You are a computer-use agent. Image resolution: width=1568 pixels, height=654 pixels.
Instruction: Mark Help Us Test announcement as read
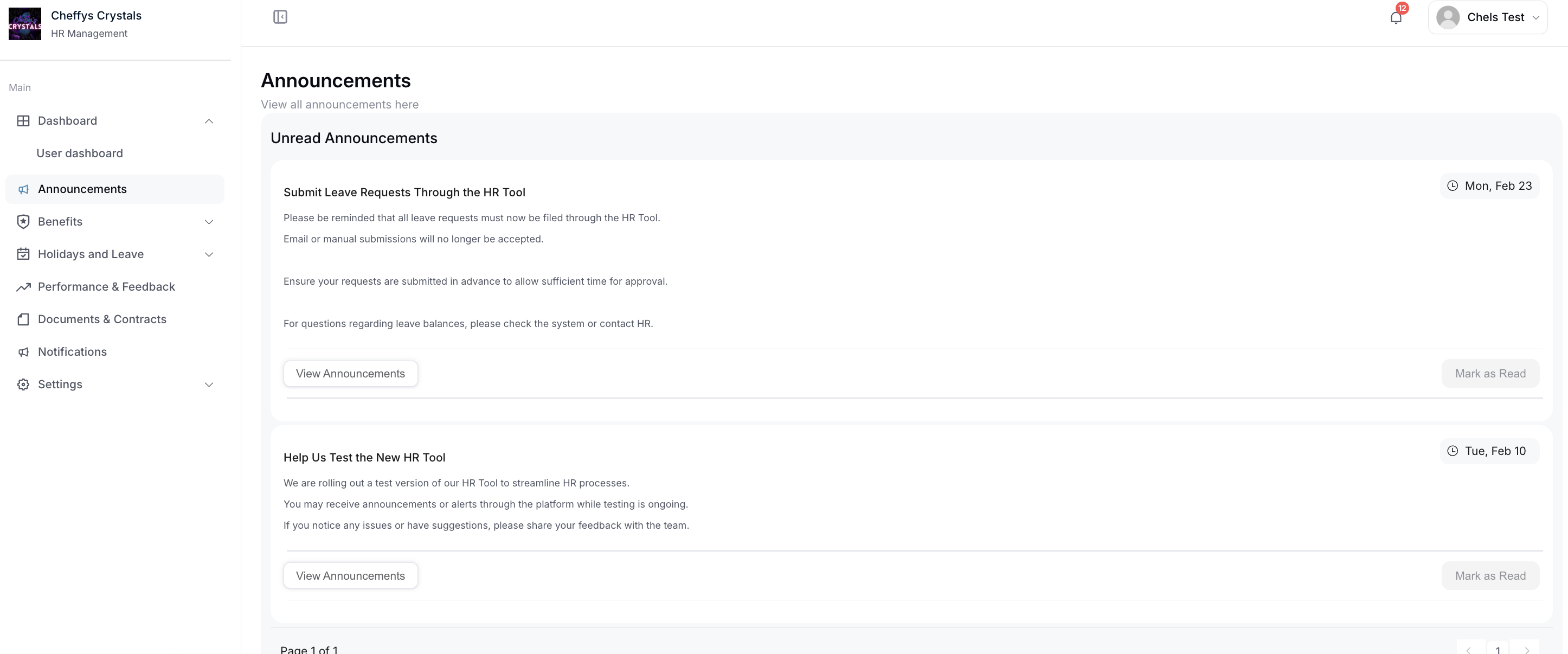tap(1489, 576)
